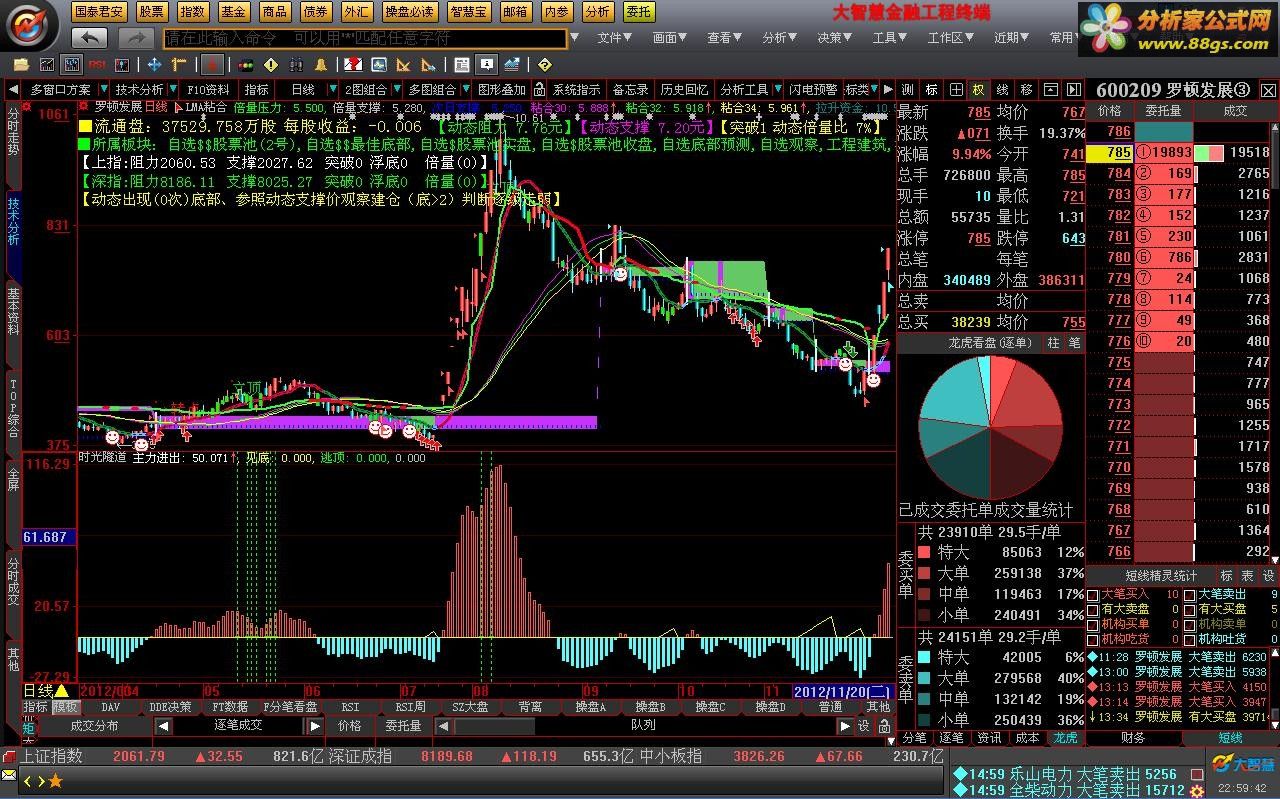Click the 龙虎看盘 pie chart
This screenshot has width=1280, height=799.
991,427
